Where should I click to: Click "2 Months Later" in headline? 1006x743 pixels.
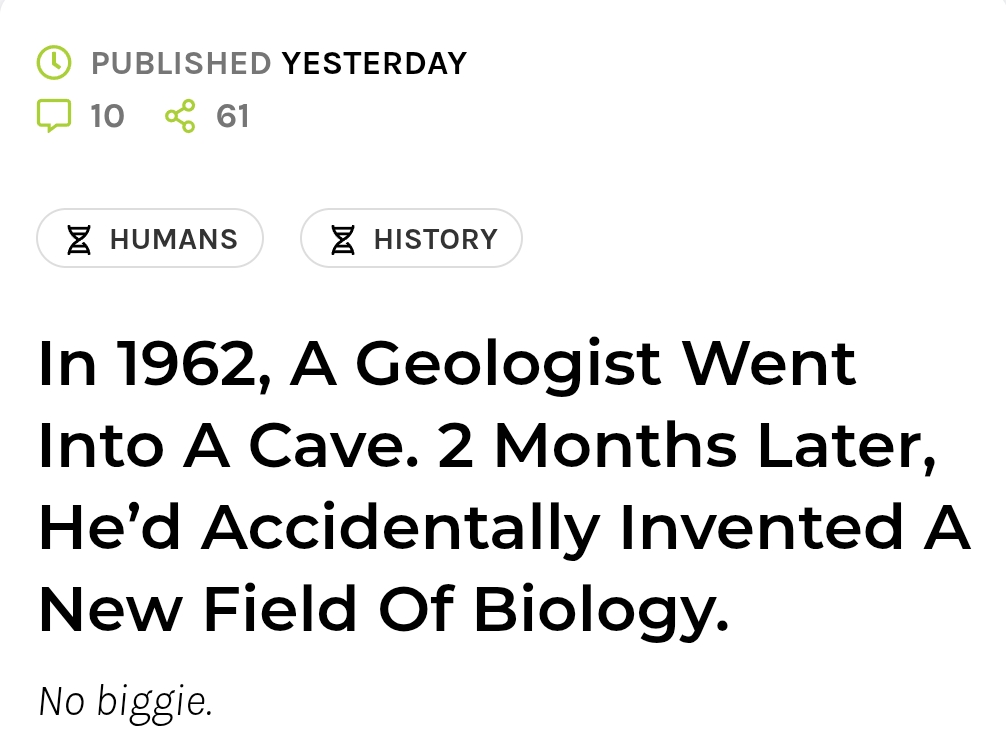pyautogui.click(x=687, y=446)
